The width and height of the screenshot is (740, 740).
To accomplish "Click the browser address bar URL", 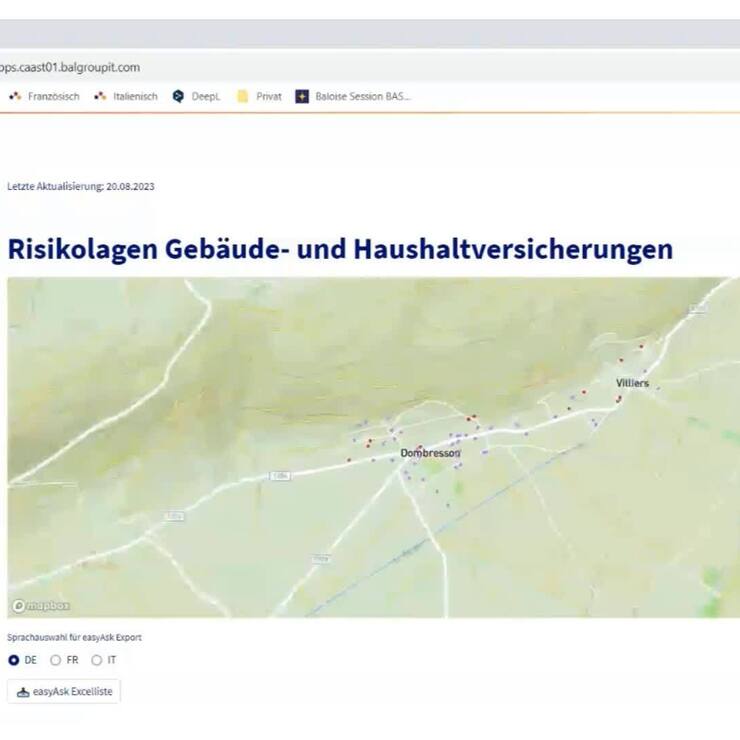I will (x=70, y=68).
